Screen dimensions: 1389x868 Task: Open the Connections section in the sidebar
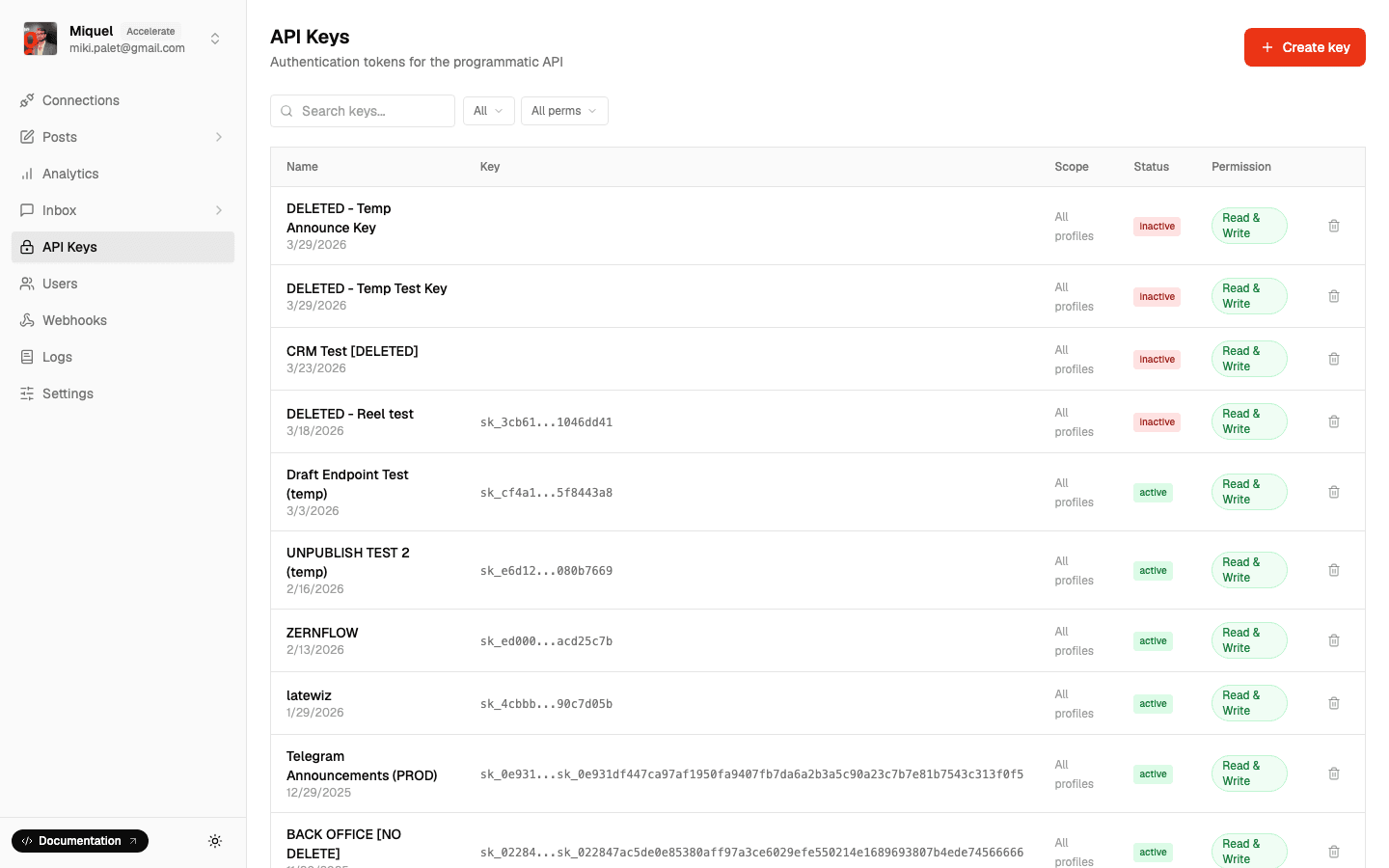pos(81,100)
